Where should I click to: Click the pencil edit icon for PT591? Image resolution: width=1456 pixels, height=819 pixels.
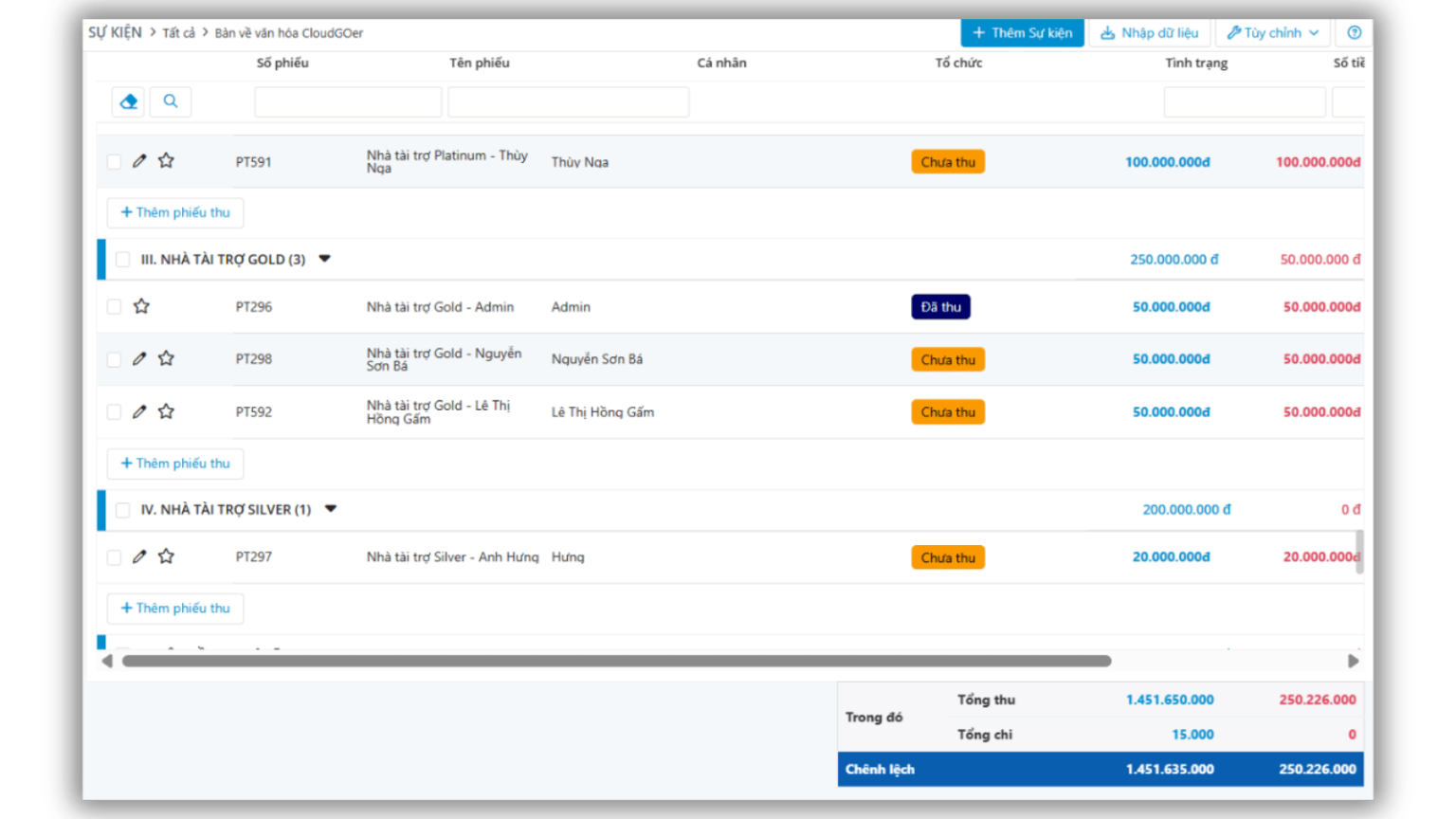pyautogui.click(x=139, y=161)
